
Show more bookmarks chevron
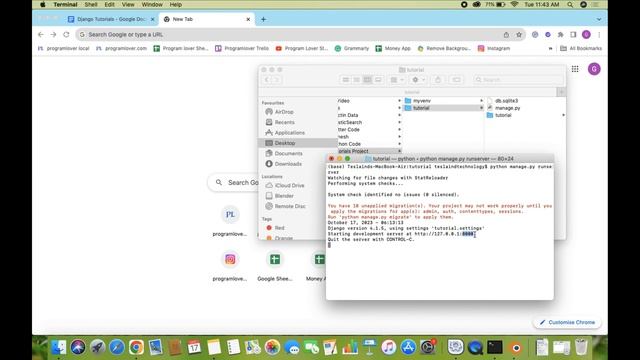pos(550,48)
